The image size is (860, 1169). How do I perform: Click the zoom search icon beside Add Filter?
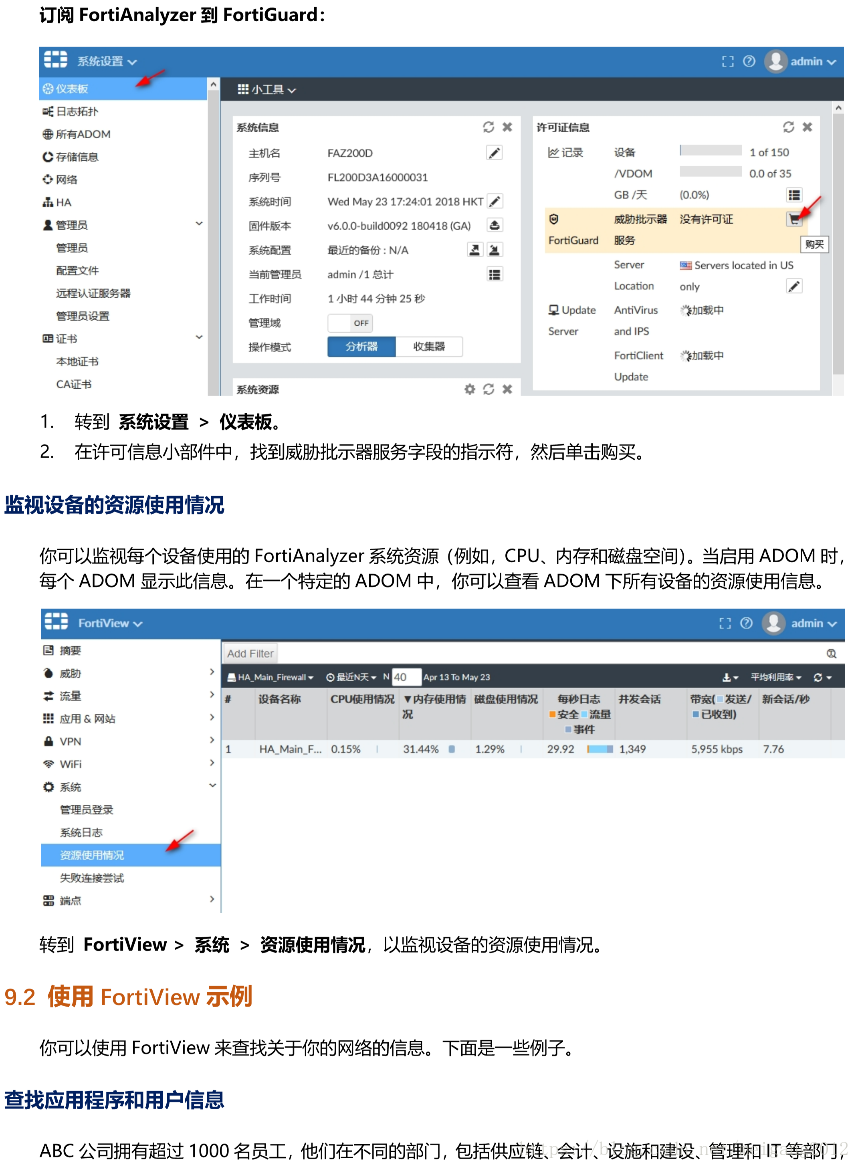(831, 653)
